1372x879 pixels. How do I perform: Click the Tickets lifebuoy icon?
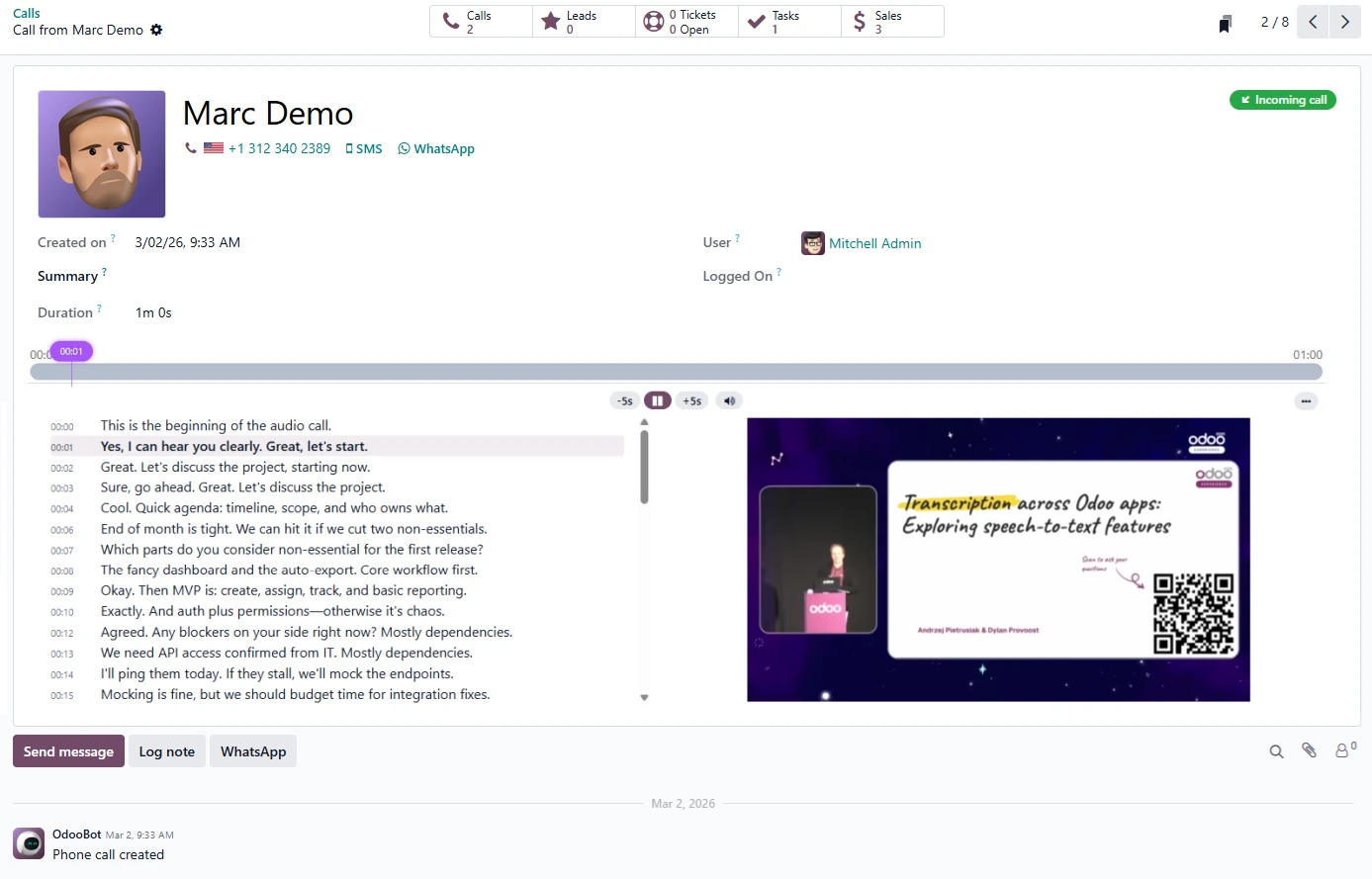[653, 21]
